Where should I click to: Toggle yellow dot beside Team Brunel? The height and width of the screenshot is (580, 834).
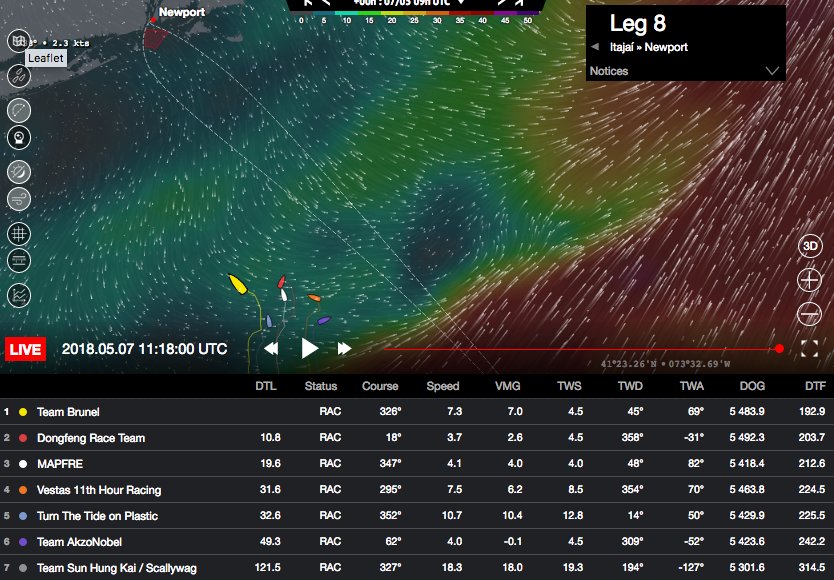click(23, 412)
